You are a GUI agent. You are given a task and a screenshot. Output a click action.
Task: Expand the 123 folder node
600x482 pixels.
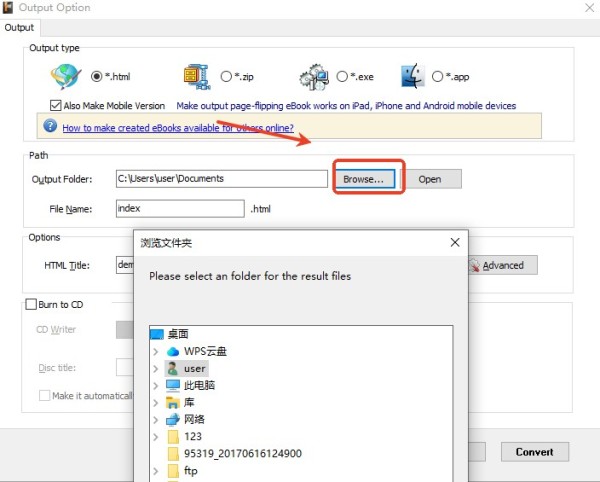click(x=156, y=436)
